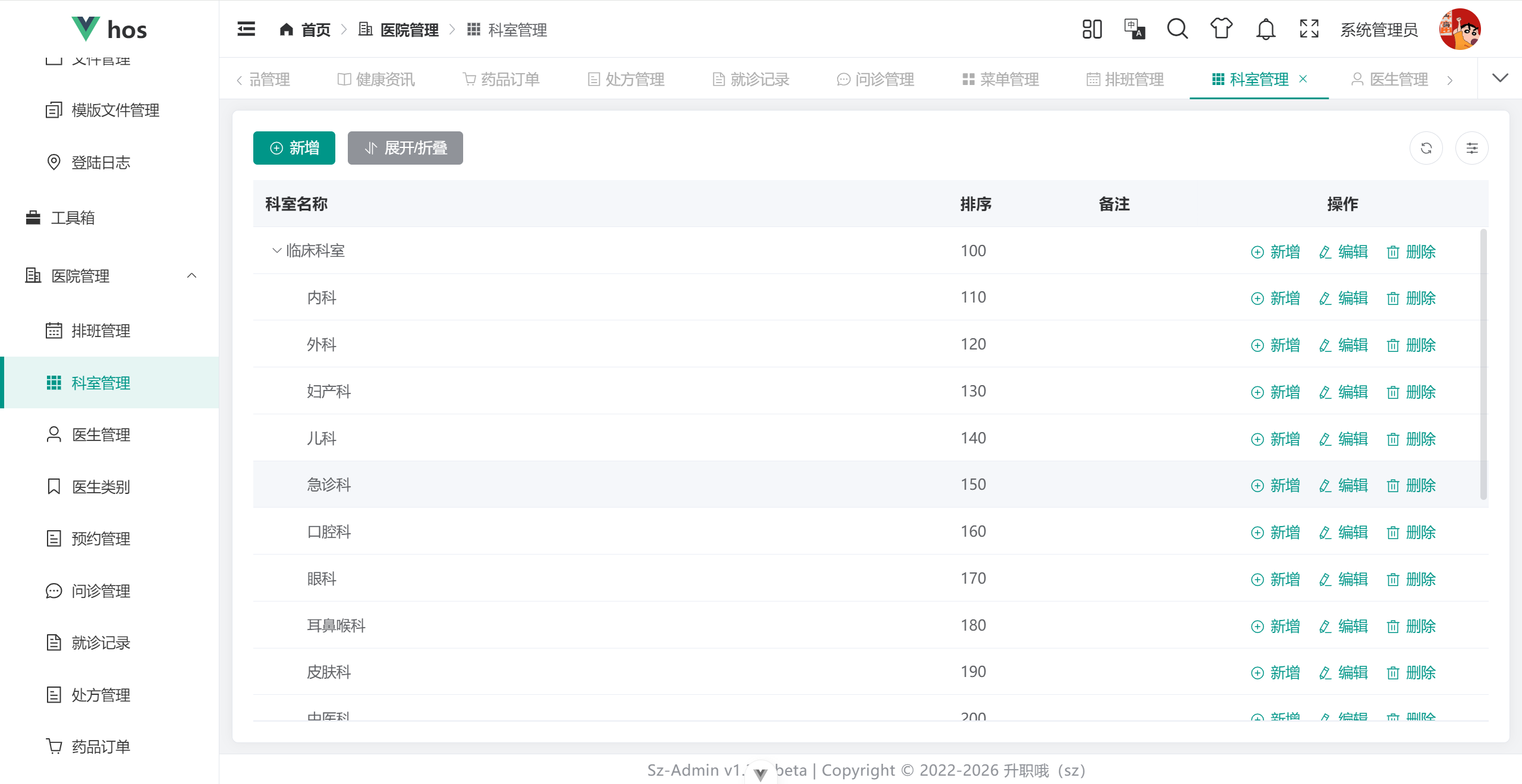Screen dimensions: 1522x784
Task: Open theme settings t-shirt icon
Action: (x=1221, y=29)
